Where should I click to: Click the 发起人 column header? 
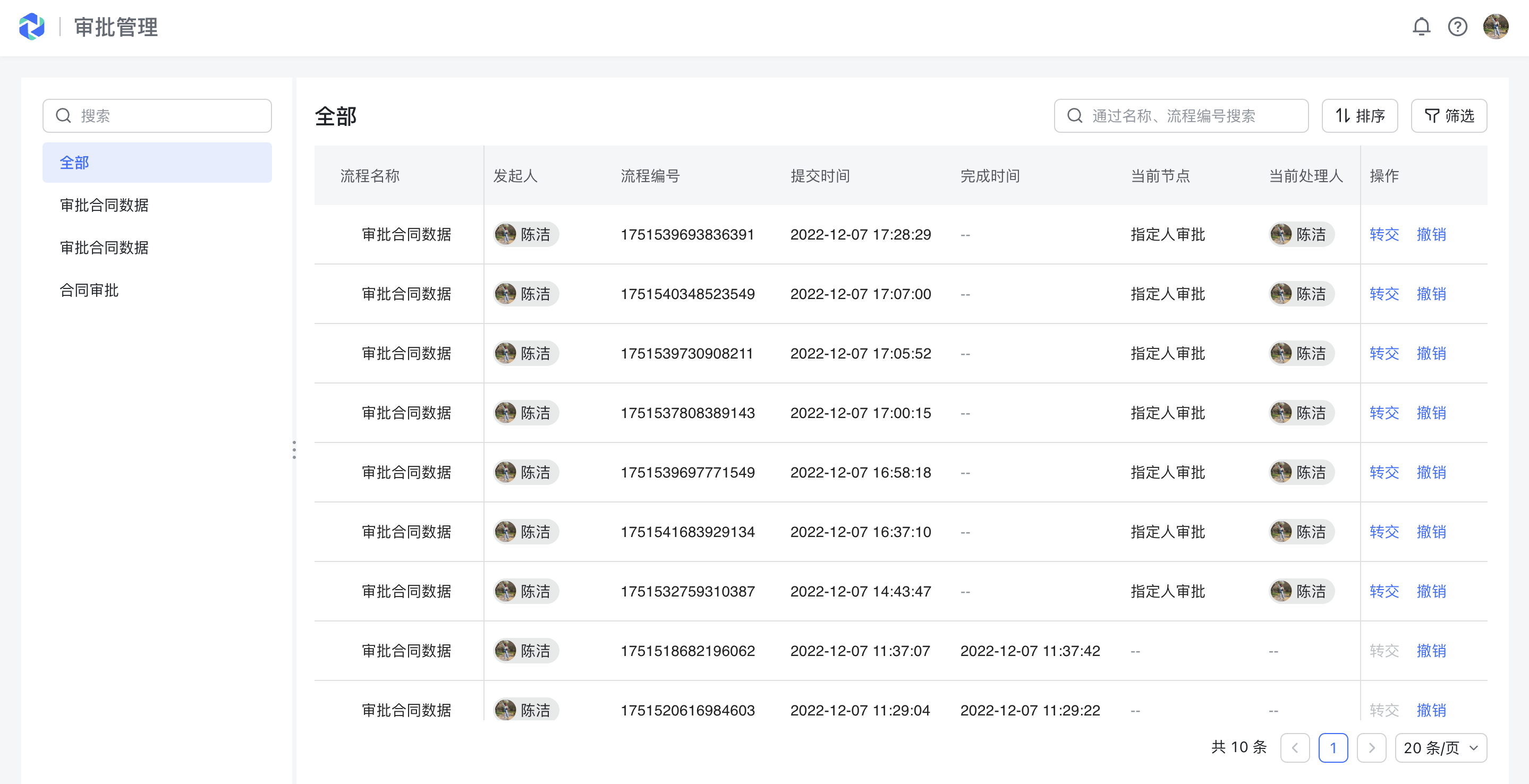click(515, 176)
